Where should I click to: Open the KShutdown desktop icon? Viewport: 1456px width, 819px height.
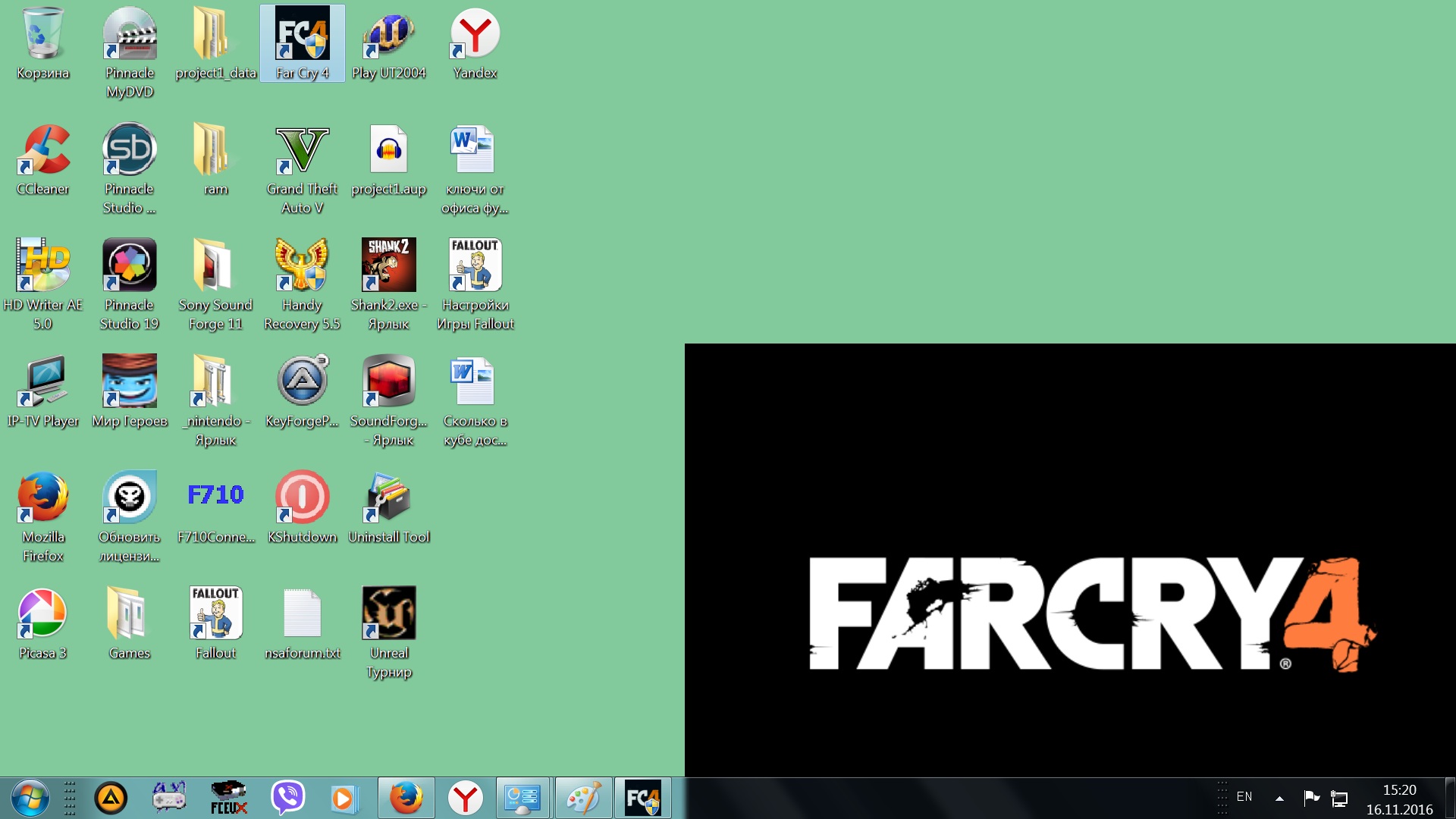pyautogui.click(x=302, y=497)
